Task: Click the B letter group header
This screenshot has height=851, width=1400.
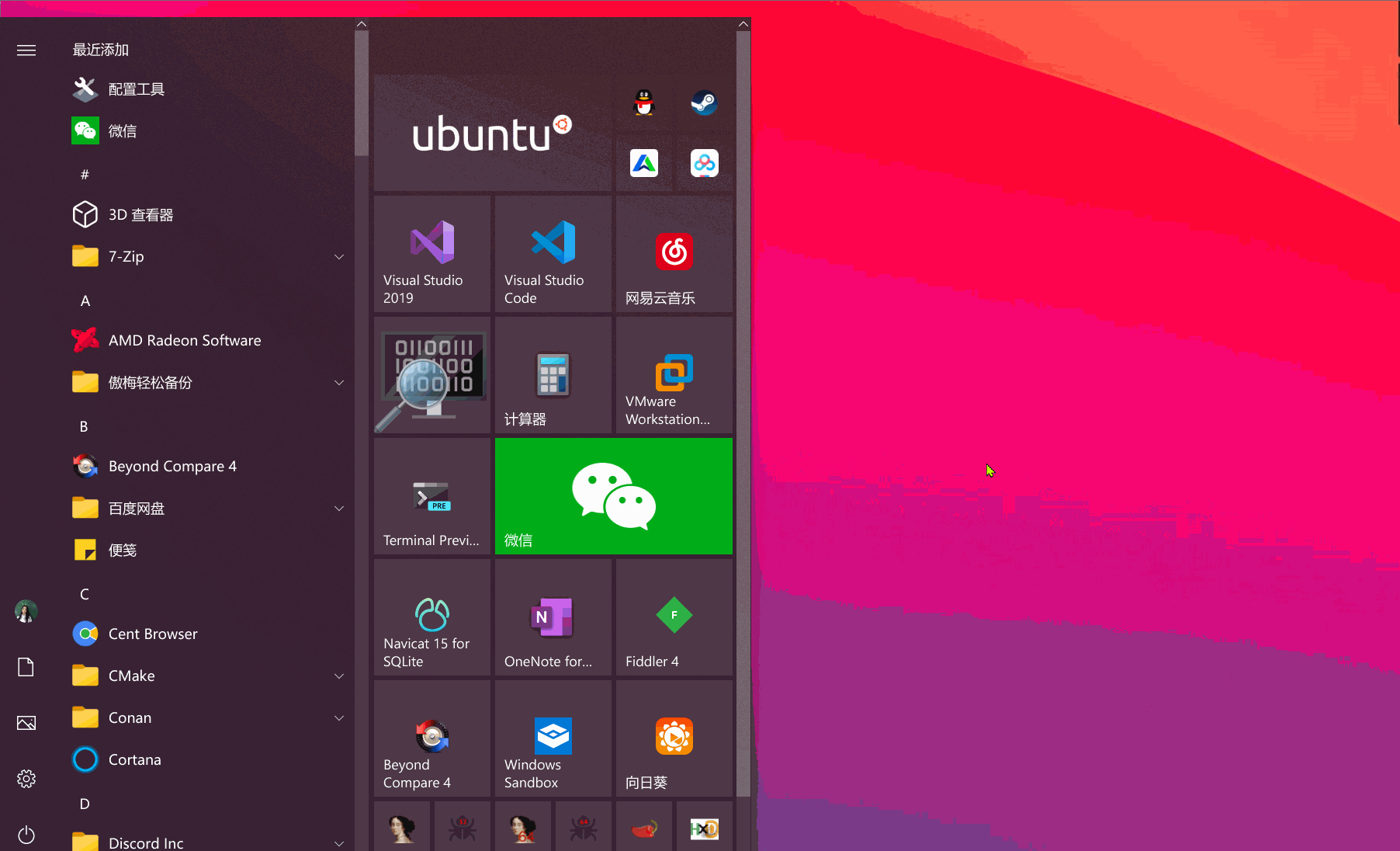Action: click(85, 426)
